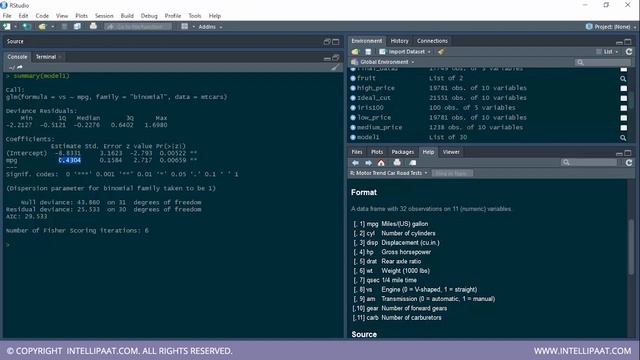This screenshot has width=640, height=360.
Task: Open the Global Environment dropdown
Action: (x=383, y=62)
